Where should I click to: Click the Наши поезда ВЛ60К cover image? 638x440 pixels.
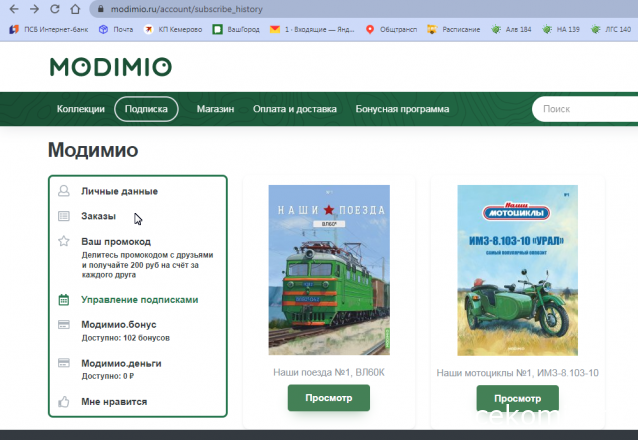pos(329,270)
